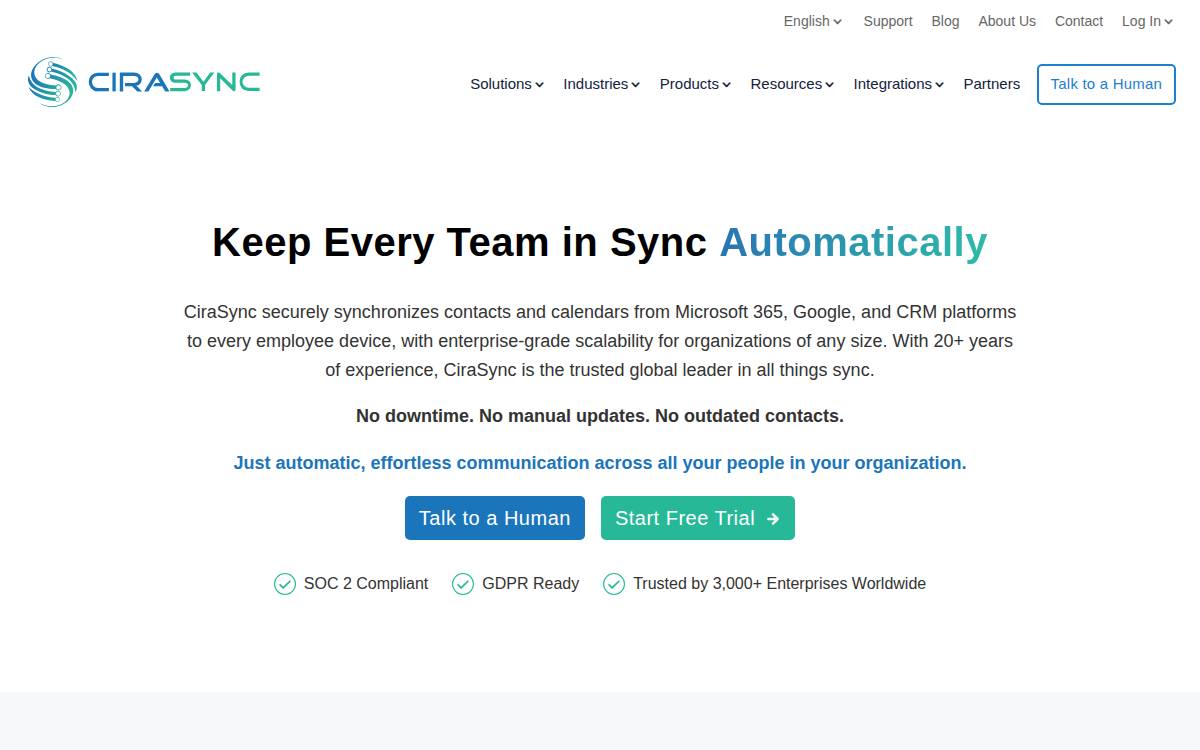Click the SOC 2 Compliant checkmark icon
Screen dimensions: 1200x750
click(285, 584)
